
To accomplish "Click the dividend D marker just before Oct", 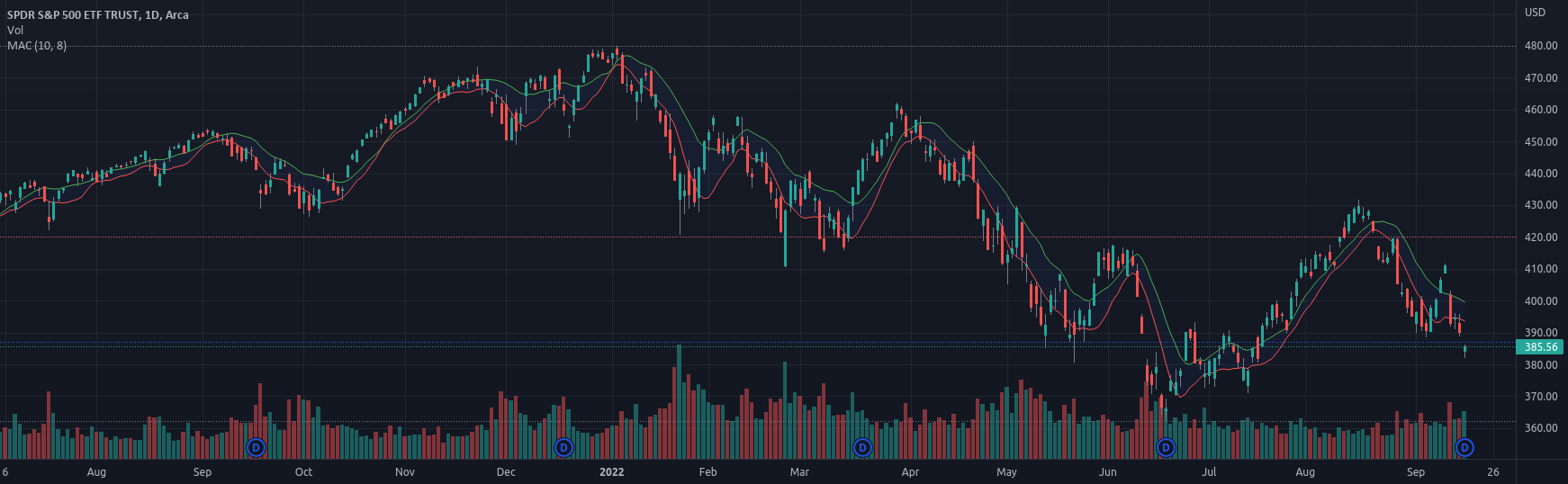I will [256, 447].
